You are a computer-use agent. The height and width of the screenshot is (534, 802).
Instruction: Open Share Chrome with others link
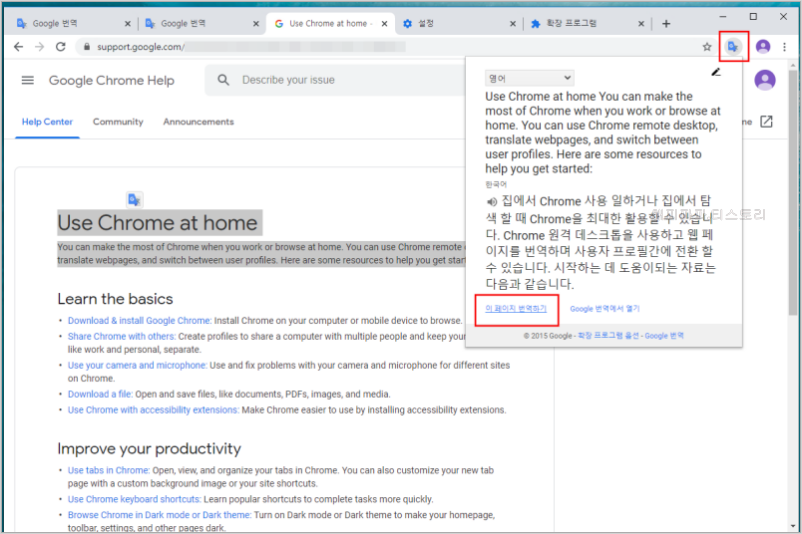tap(122, 337)
